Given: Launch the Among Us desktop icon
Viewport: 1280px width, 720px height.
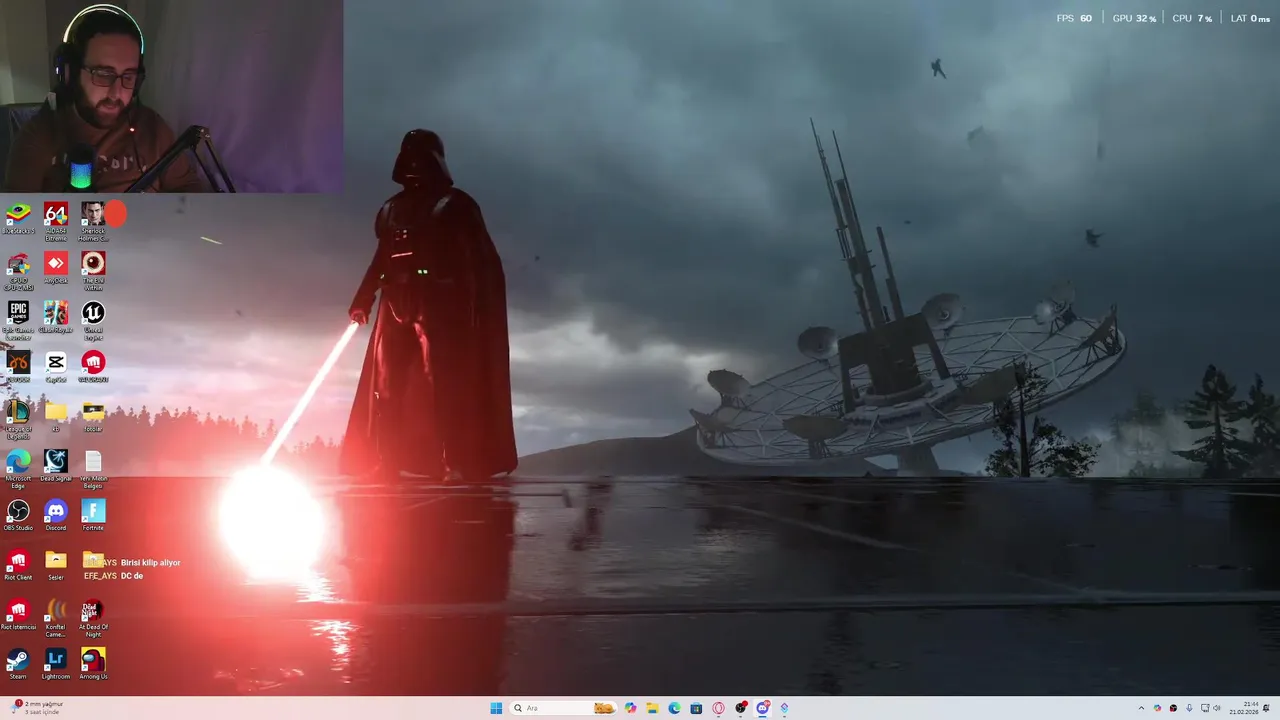Looking at the screenshot, I should [93, 664].
